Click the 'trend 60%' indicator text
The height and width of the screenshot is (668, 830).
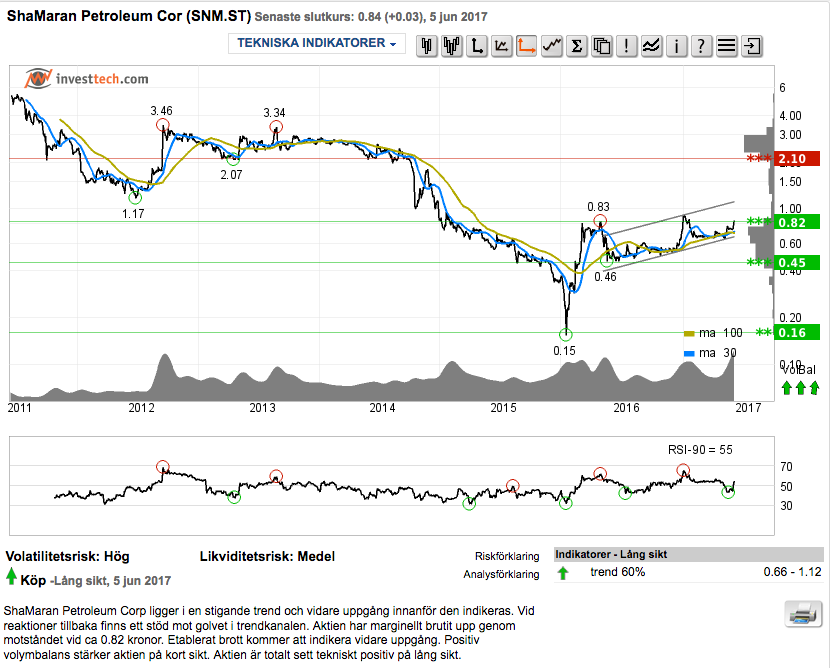coord(618,572)
